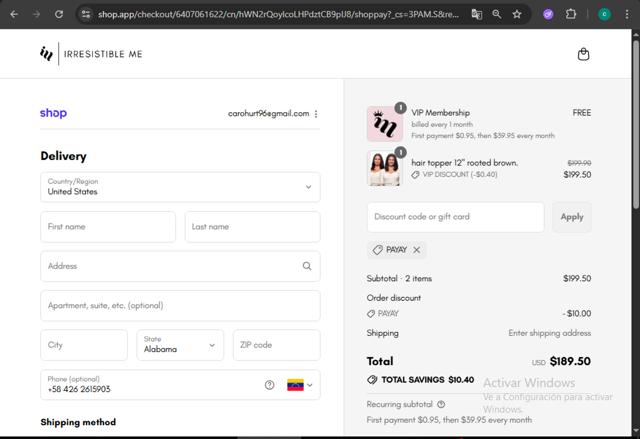This screenshot has height=439, width=640.
Task: Click the Apartment, suite optional field
Action: [x=180, y=306]
